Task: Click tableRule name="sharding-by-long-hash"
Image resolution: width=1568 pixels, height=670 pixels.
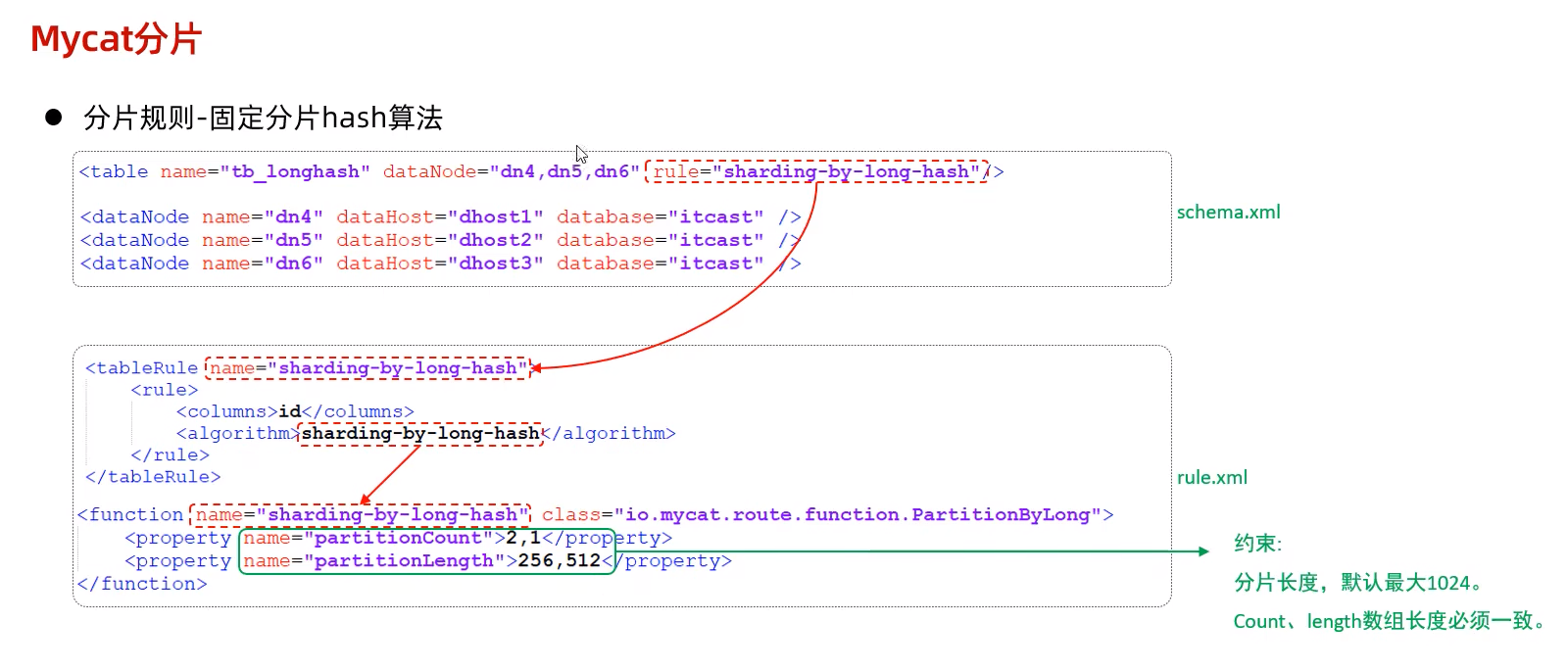Action: tap(368, 368)
